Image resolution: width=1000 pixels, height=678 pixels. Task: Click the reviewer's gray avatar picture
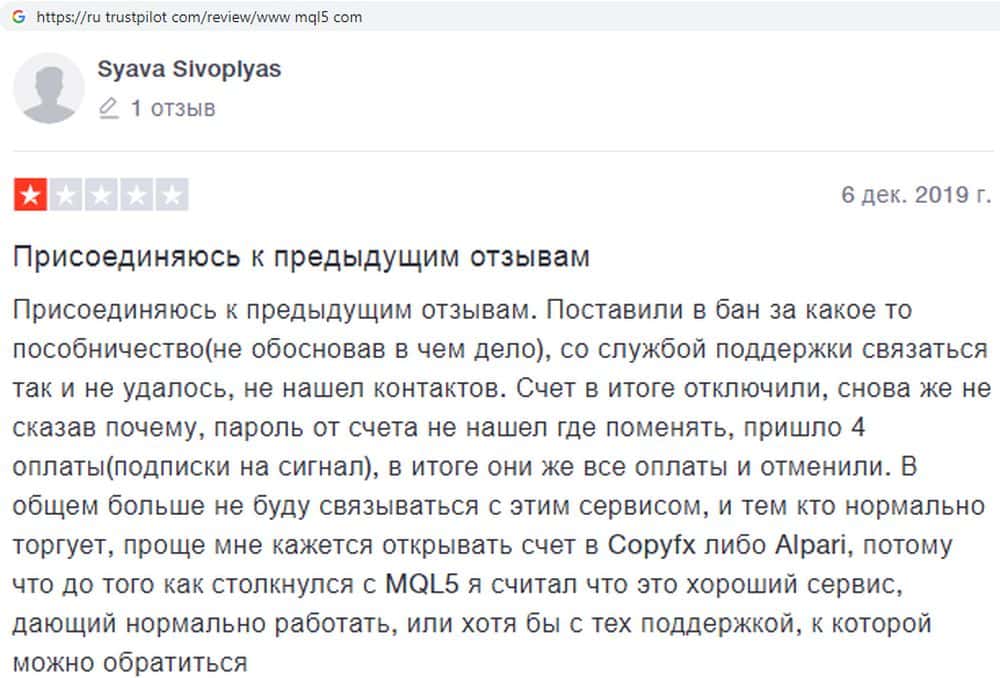(48, 88)
